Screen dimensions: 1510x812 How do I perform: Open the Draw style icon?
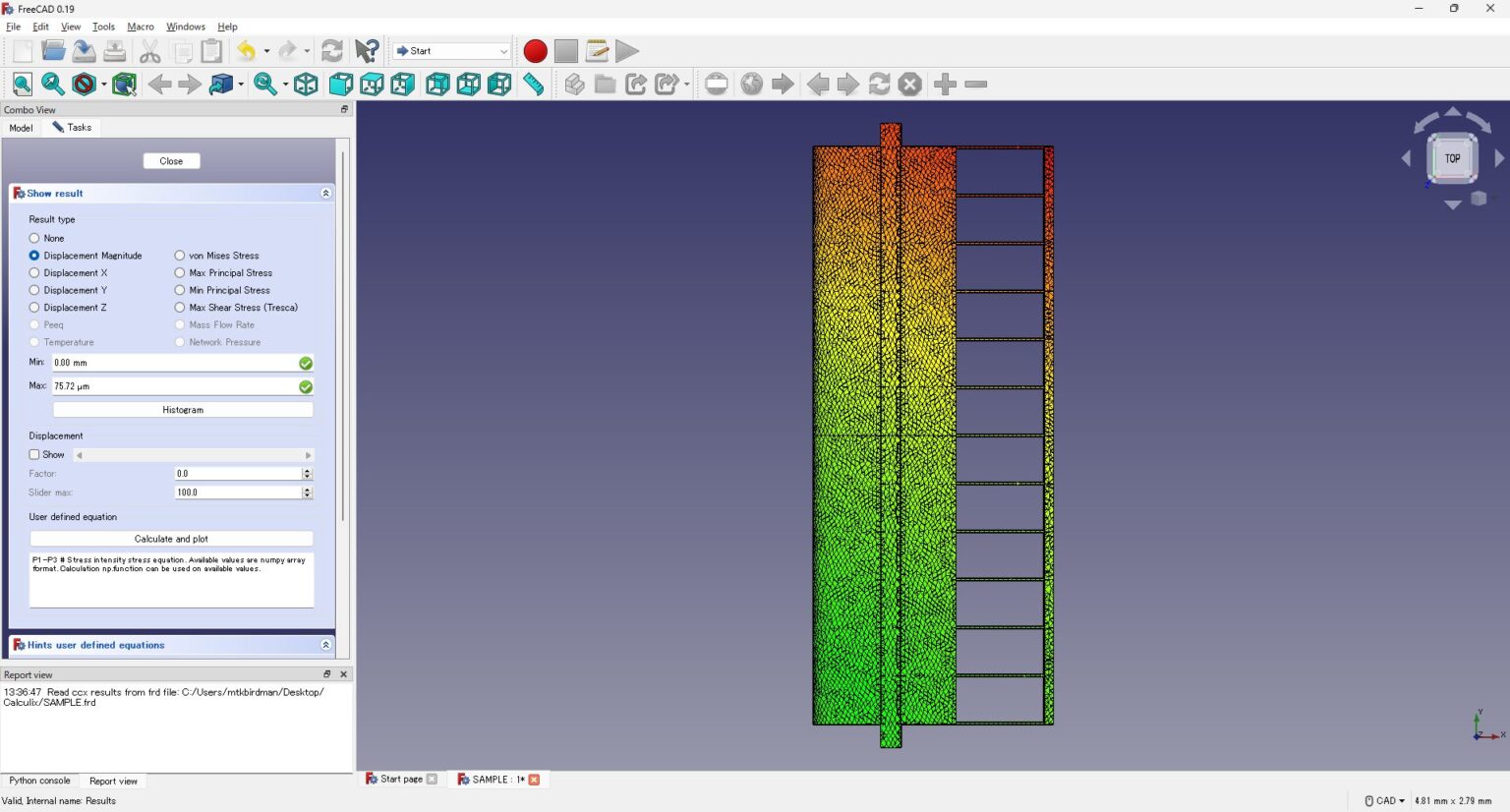click(x=87, y=85)
